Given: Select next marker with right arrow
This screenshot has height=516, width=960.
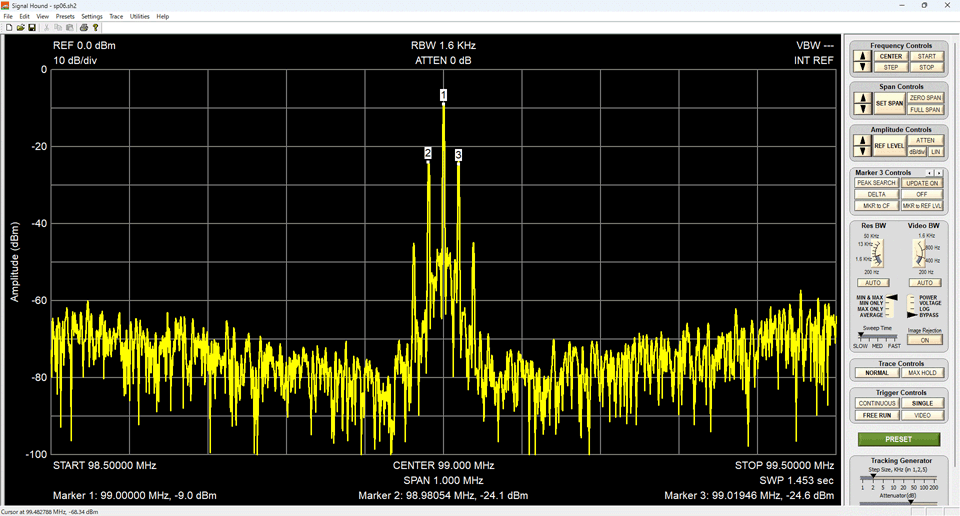Looking at the screenshot, I should pyautogui.click(x=939, y=173).
